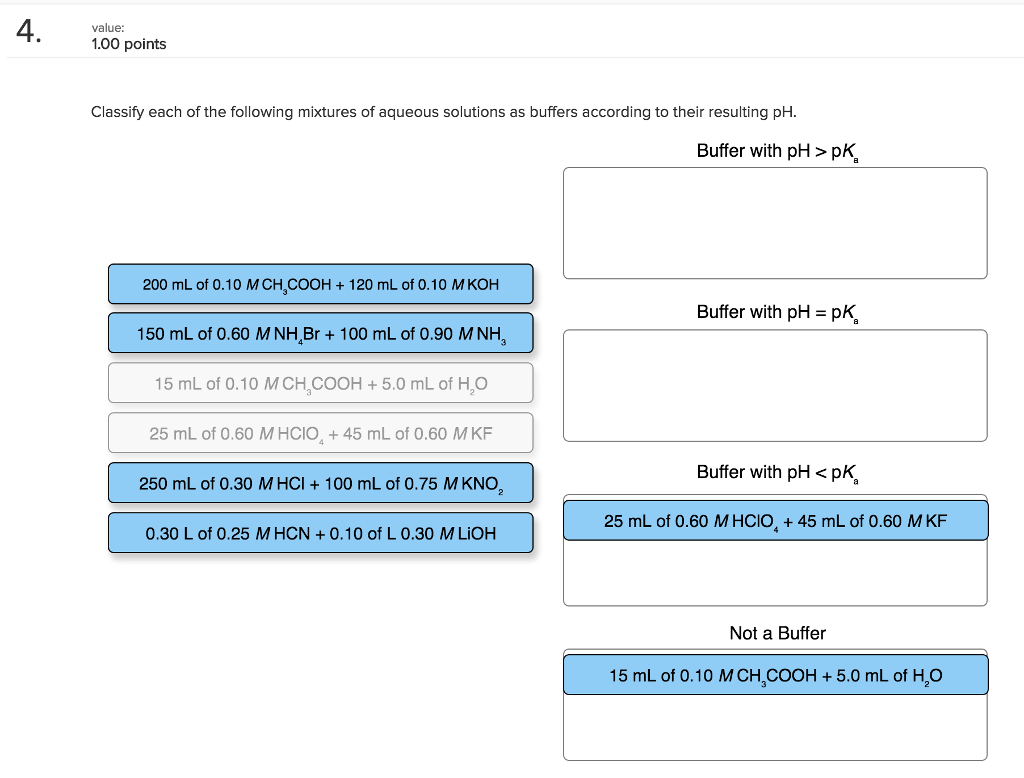This screenshot has width=1024, height=778.
Task: Click the Not a Buffer category label
Action: (775, 633)
